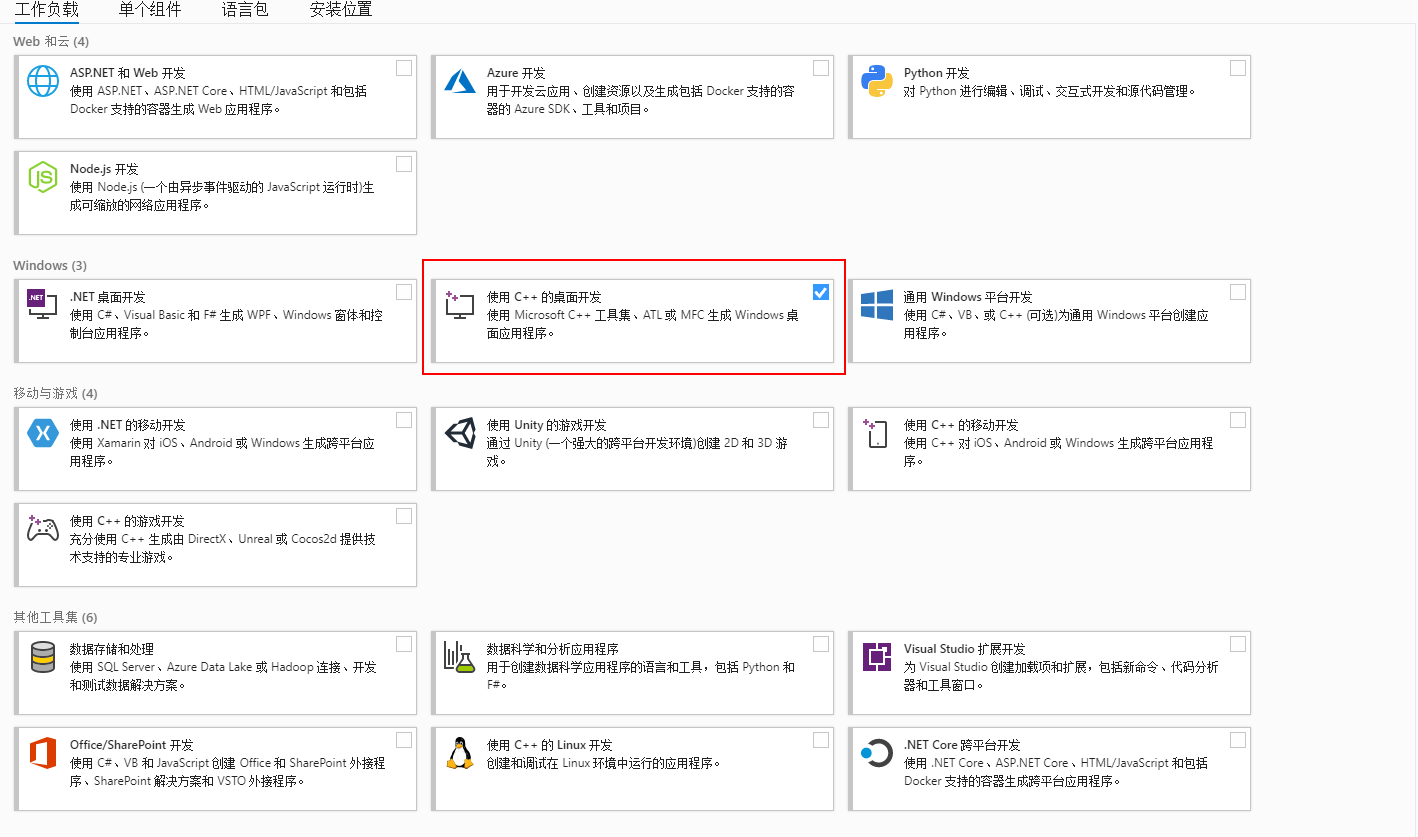Check the Visual Studio 扩展开发 checkbox

[x=1238, y=644]
